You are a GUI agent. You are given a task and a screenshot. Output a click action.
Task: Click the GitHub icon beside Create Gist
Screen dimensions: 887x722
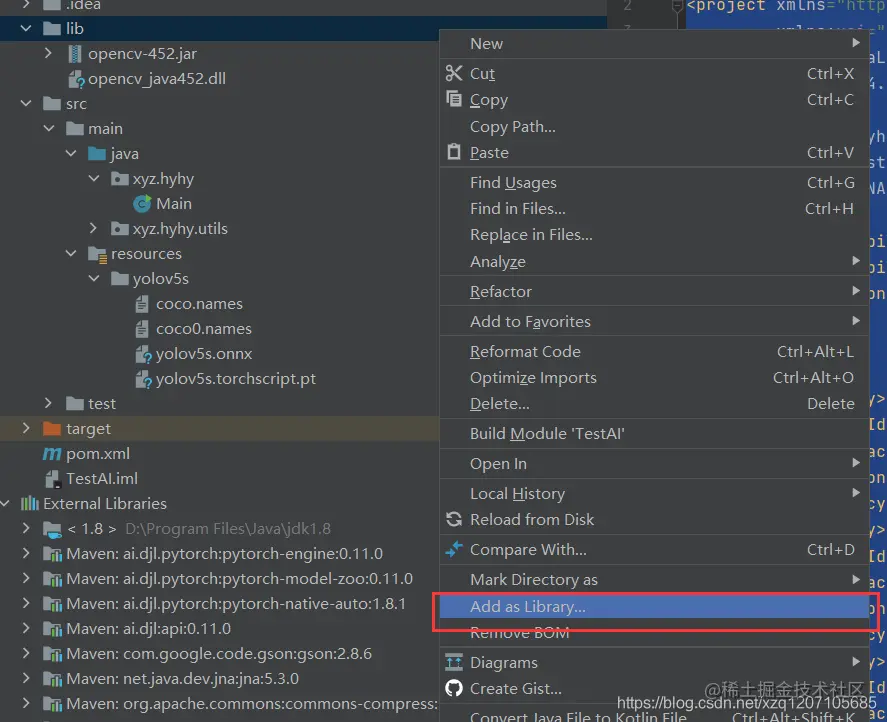[454, 688]
